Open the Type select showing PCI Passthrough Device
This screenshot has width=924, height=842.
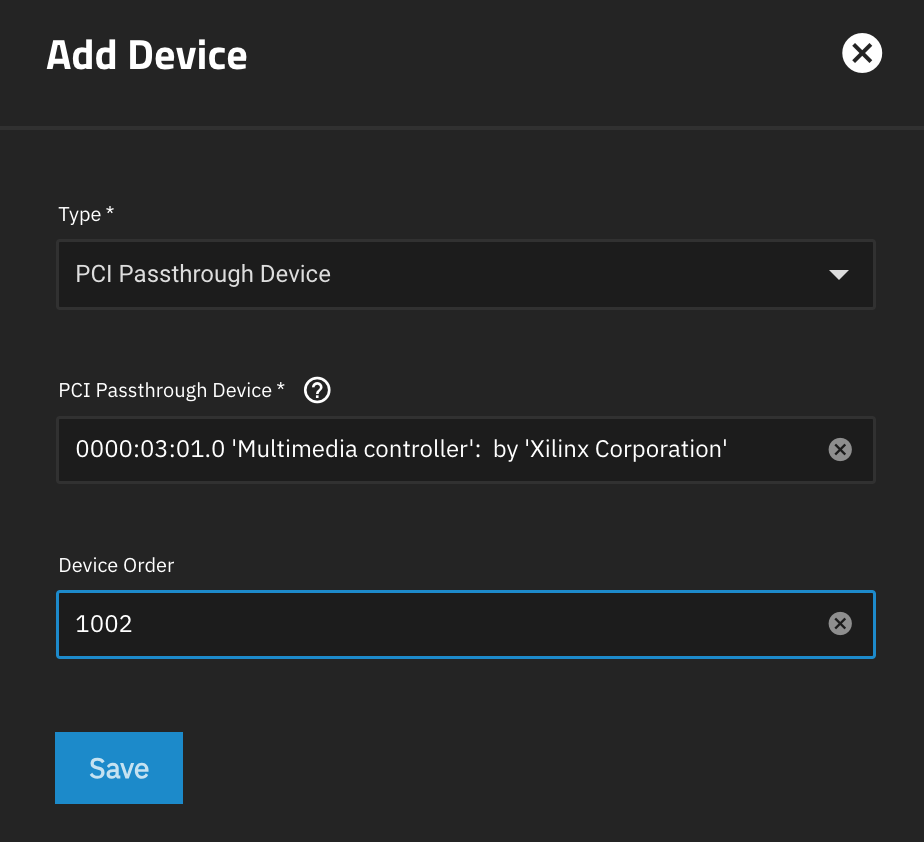(x=466, y=274)
